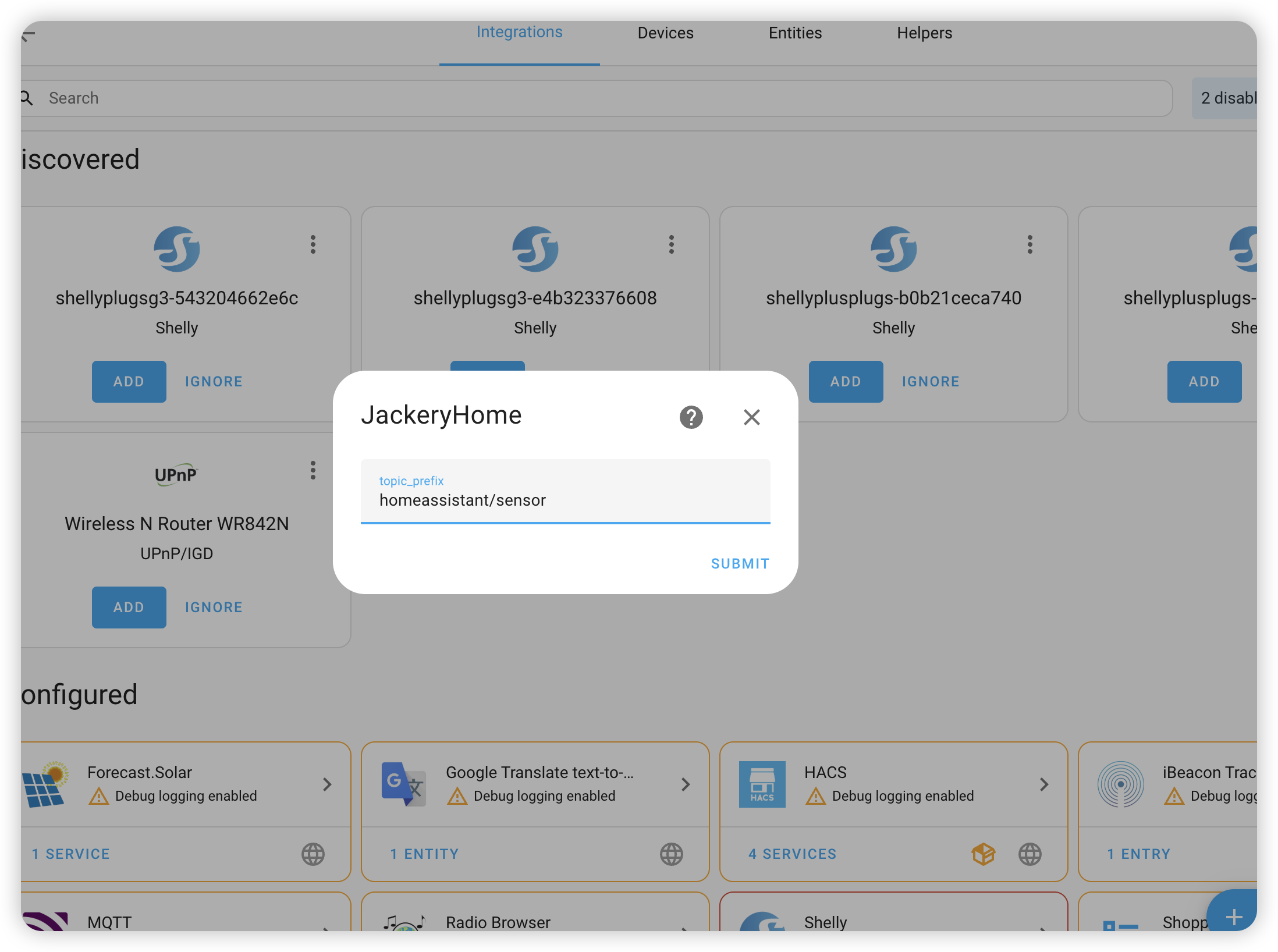Click the globe icon on the Google Translate card
This screenshot has height=952, width=1278.
point(672,854)
